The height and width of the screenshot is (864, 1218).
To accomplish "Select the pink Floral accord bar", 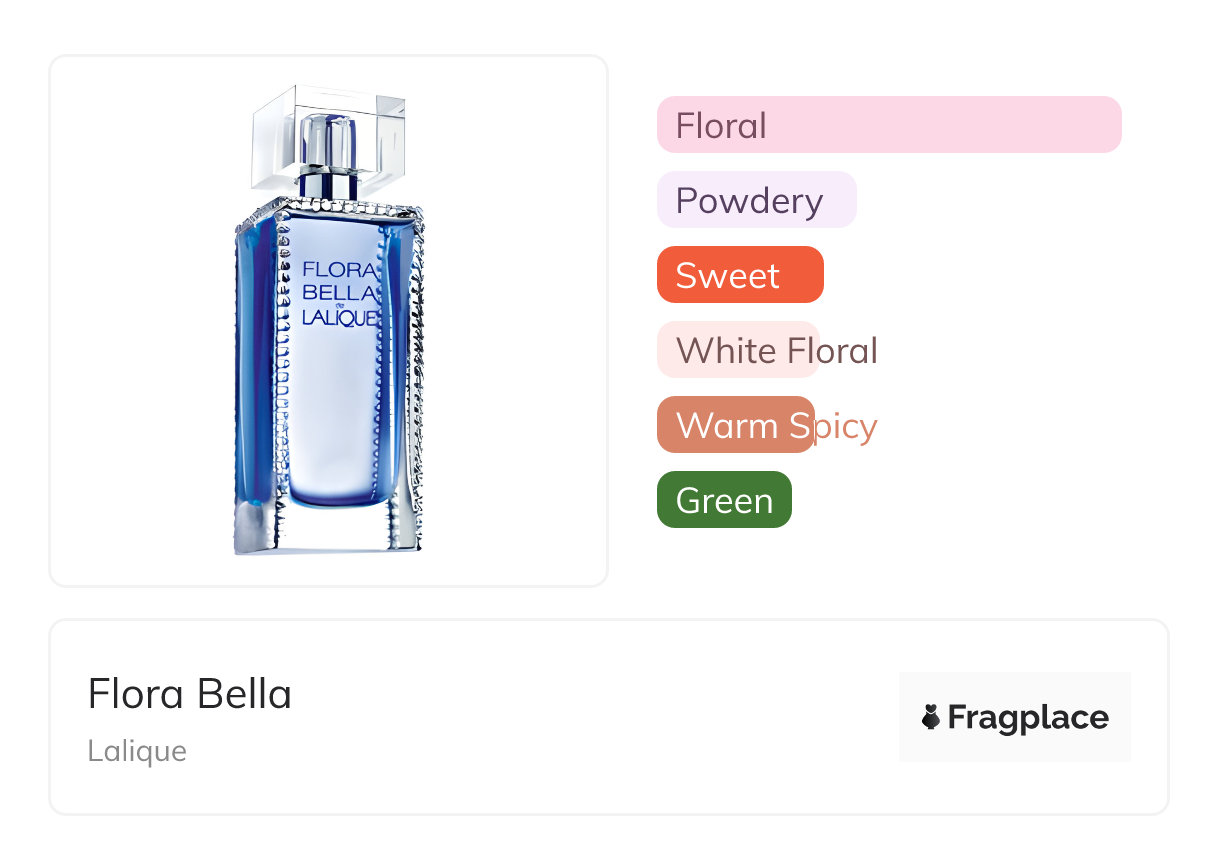I will tap(888, 125).
